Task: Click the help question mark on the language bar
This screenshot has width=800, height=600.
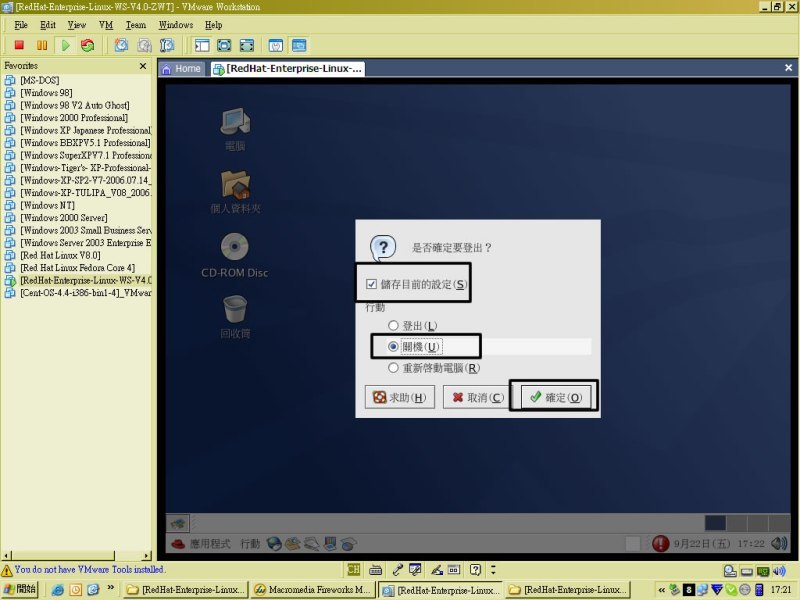Action: [475, 569]
